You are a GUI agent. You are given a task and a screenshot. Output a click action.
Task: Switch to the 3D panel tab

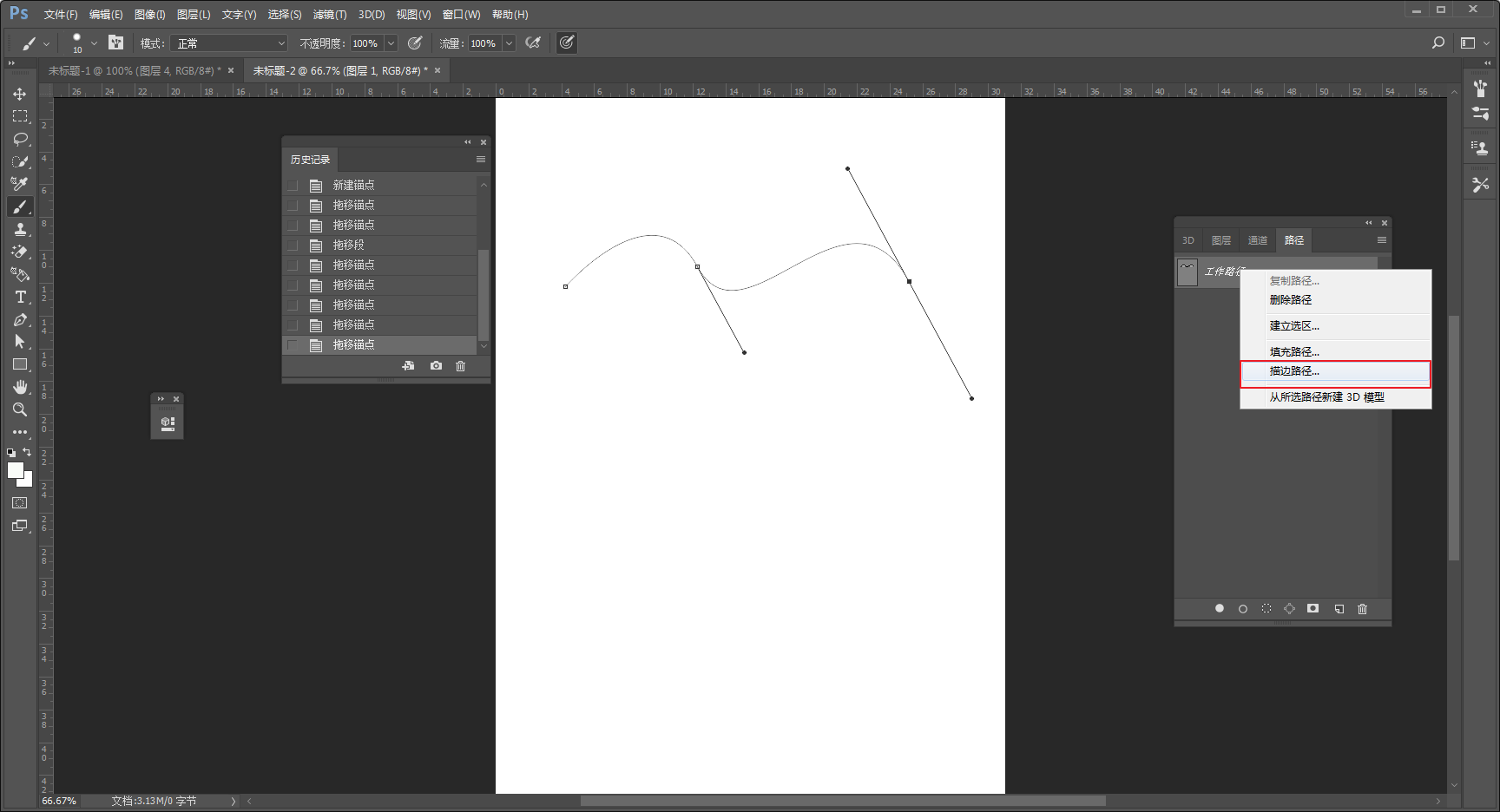tap(1188, 240)
